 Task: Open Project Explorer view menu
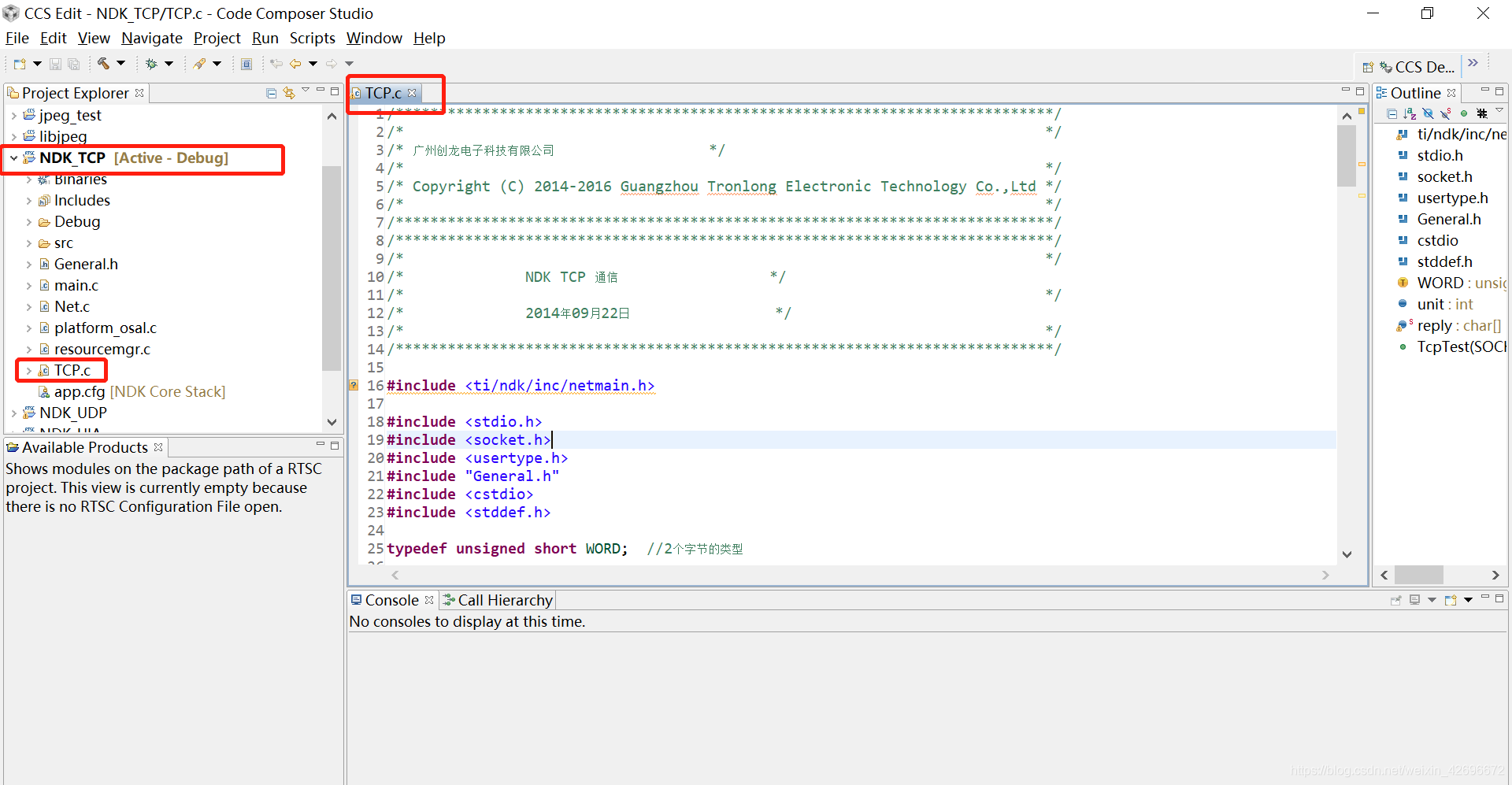306,91
